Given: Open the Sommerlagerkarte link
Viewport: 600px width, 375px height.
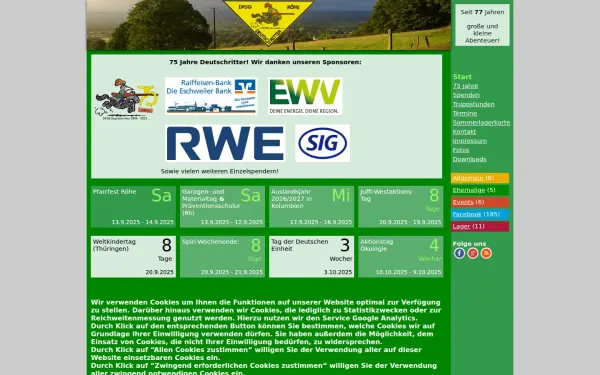Looking at the screenshot, I should 481,122.
